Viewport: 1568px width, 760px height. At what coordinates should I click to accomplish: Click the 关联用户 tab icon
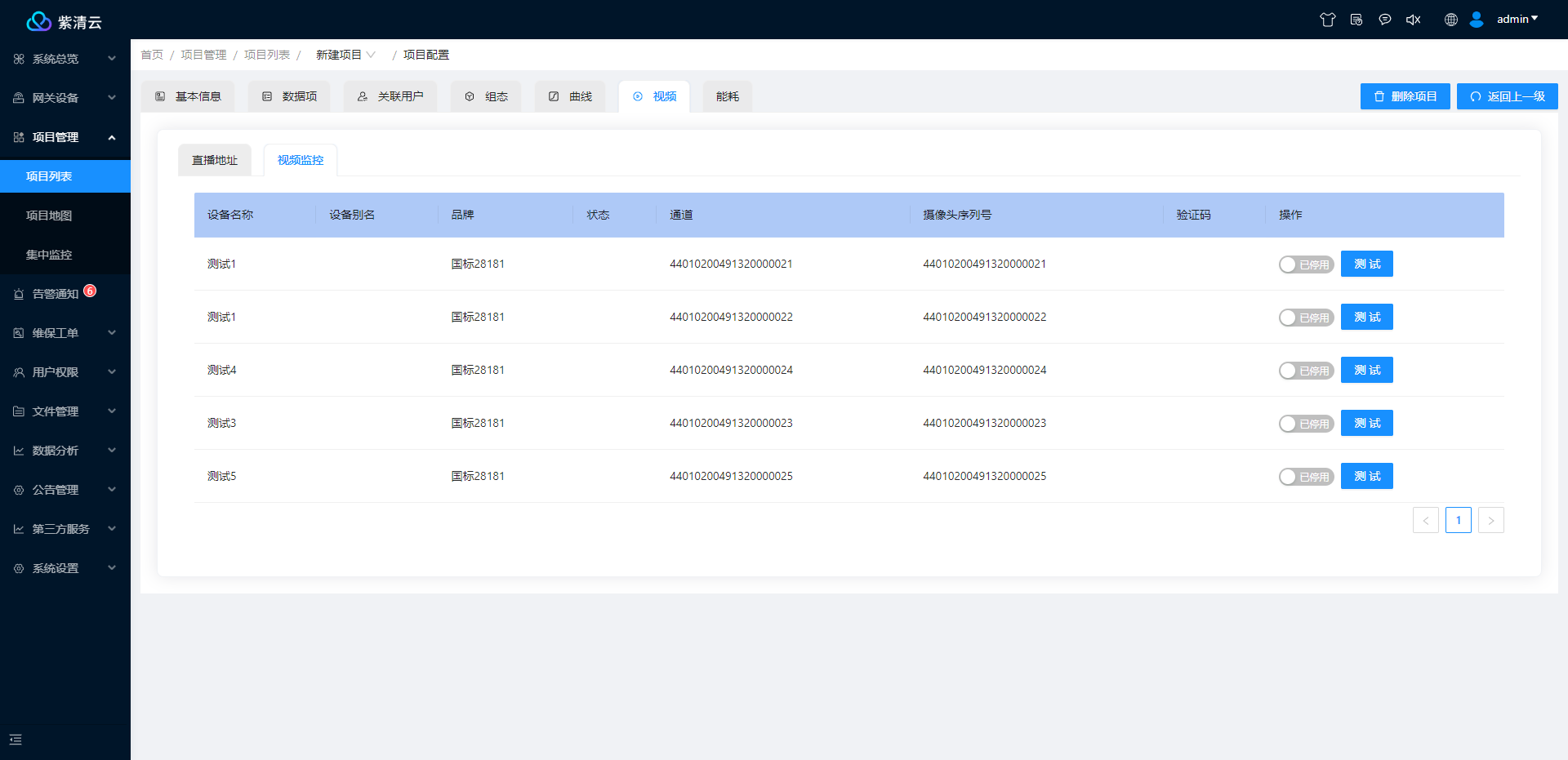click(363, 96)
